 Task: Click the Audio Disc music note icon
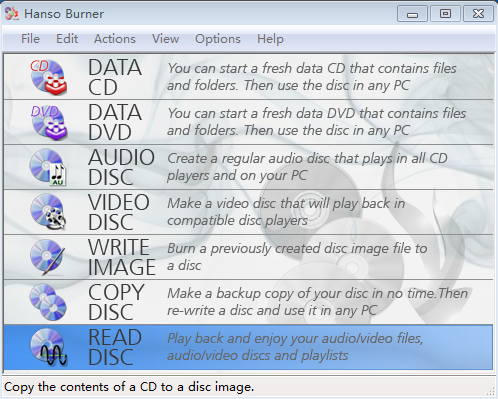coord(48,167)
